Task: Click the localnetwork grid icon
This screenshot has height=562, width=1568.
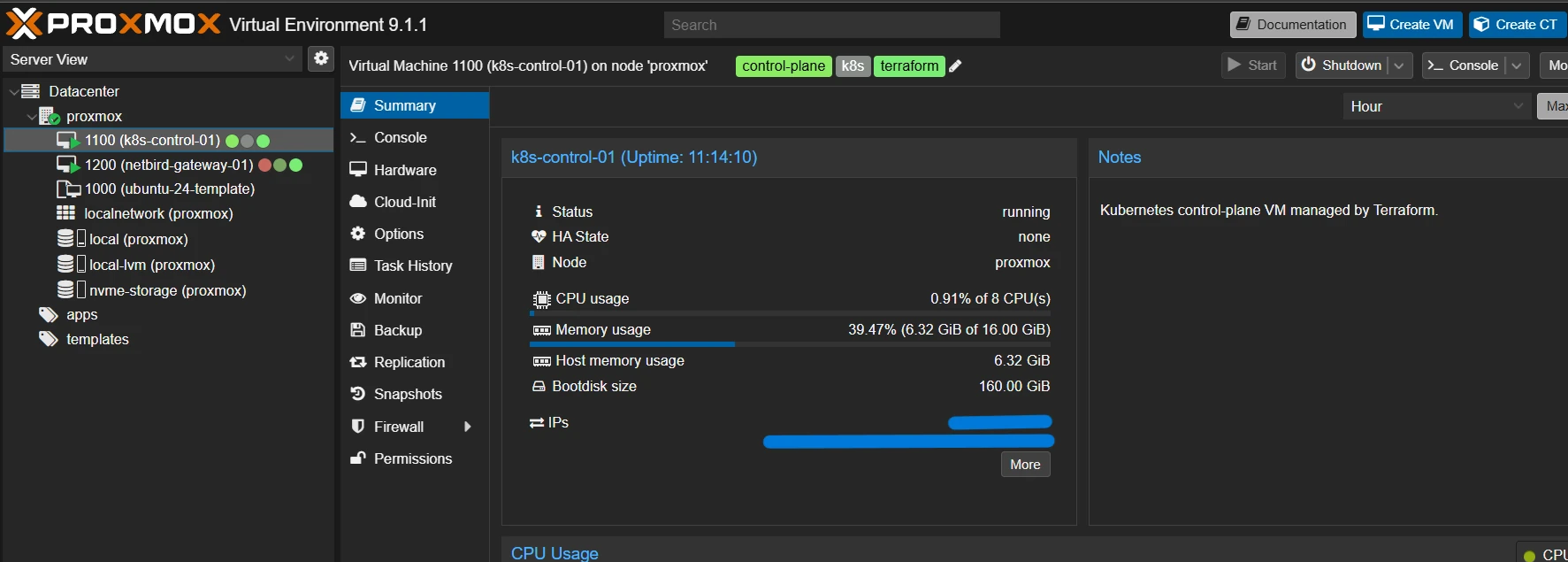Action: point(66,212)
